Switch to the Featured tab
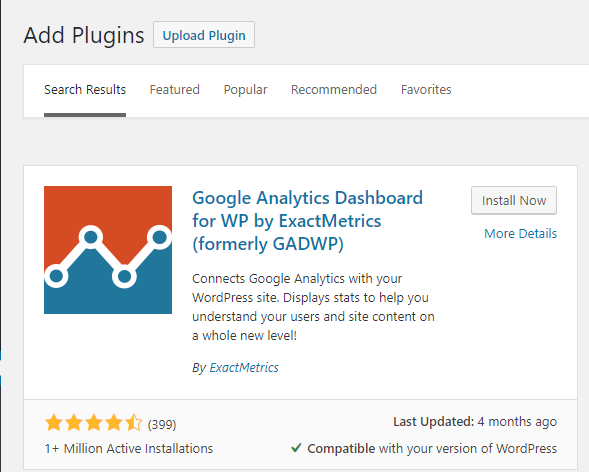Viewport: 589px width, 472px height. click(x=175, y=90)
